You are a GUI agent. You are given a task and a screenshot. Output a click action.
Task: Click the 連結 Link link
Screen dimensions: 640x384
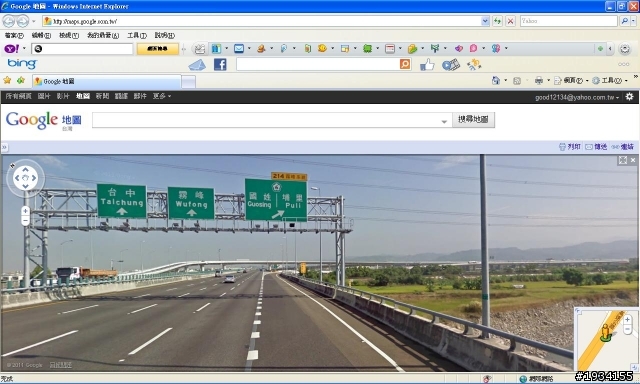pyautogui.click(x=622, y=146)
